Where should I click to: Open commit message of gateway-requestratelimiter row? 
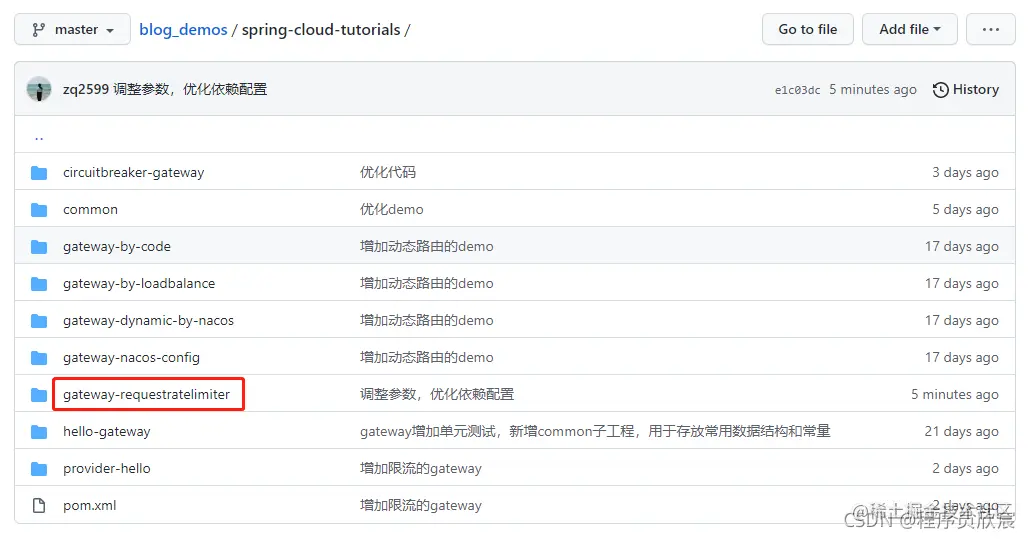tap(437, 395)
